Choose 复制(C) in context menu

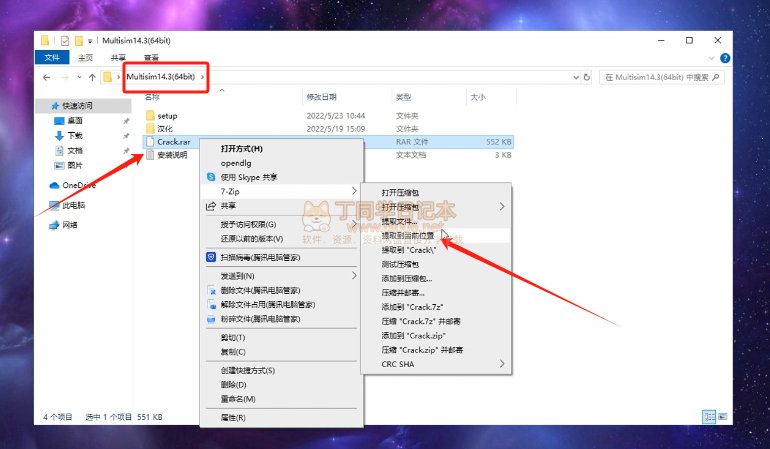[233, 352]
